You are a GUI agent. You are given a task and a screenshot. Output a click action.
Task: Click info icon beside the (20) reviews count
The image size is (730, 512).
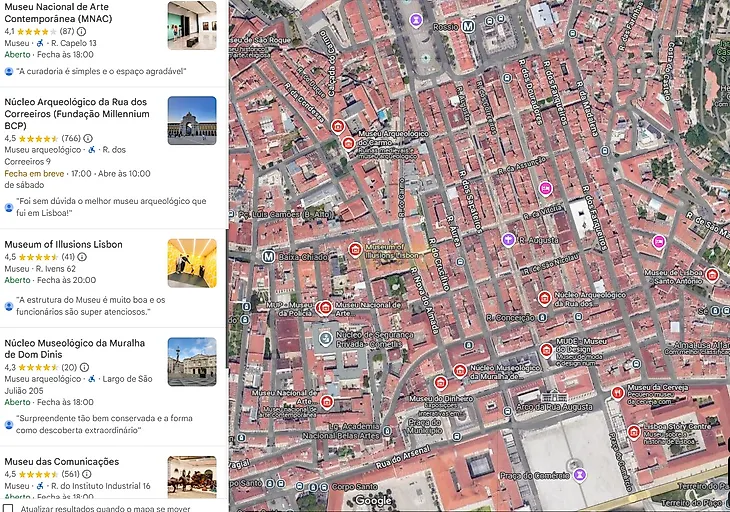pos(84,367)
